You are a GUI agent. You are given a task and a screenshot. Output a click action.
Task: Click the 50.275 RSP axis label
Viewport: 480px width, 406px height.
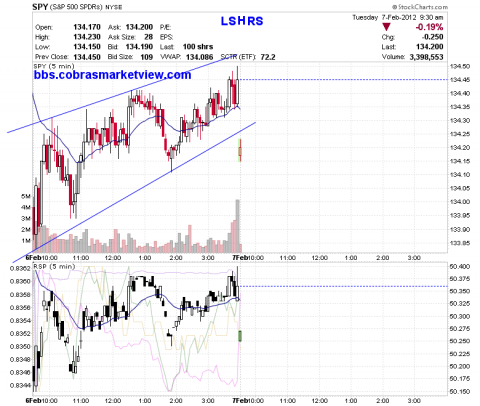click(460, 329)
